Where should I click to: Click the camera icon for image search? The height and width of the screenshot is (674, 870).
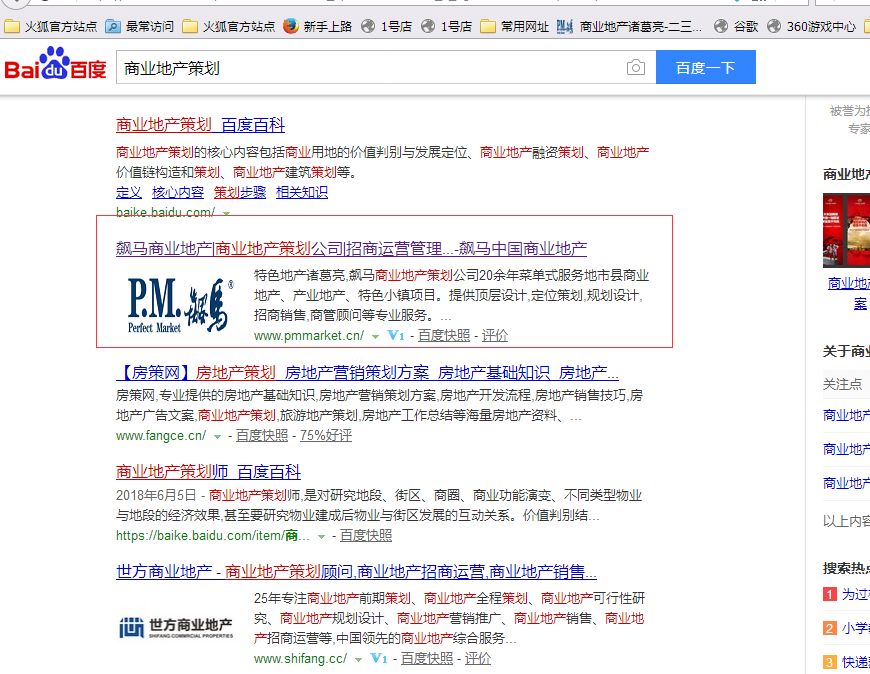(637, 68)
